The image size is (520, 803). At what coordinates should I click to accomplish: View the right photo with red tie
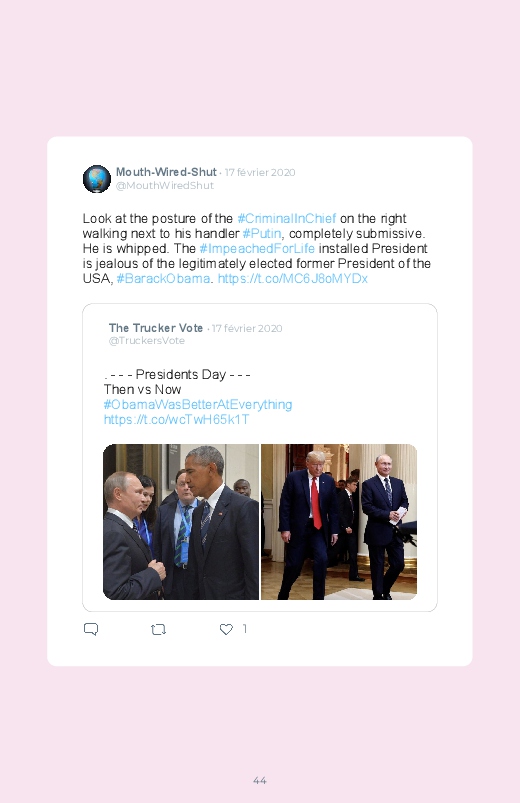[x=339, y=522]
